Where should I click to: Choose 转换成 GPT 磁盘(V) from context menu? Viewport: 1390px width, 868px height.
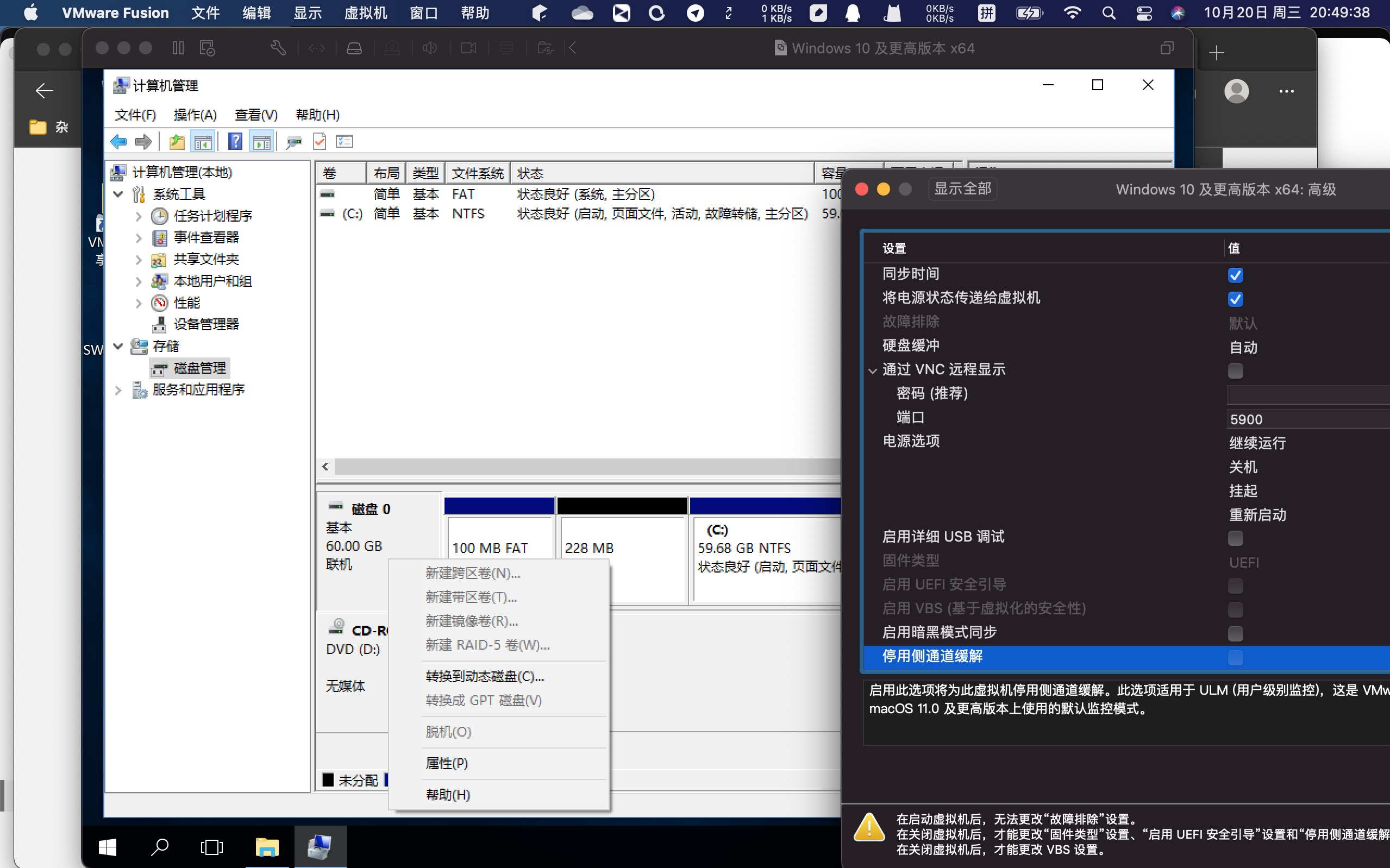click(483, 700)
